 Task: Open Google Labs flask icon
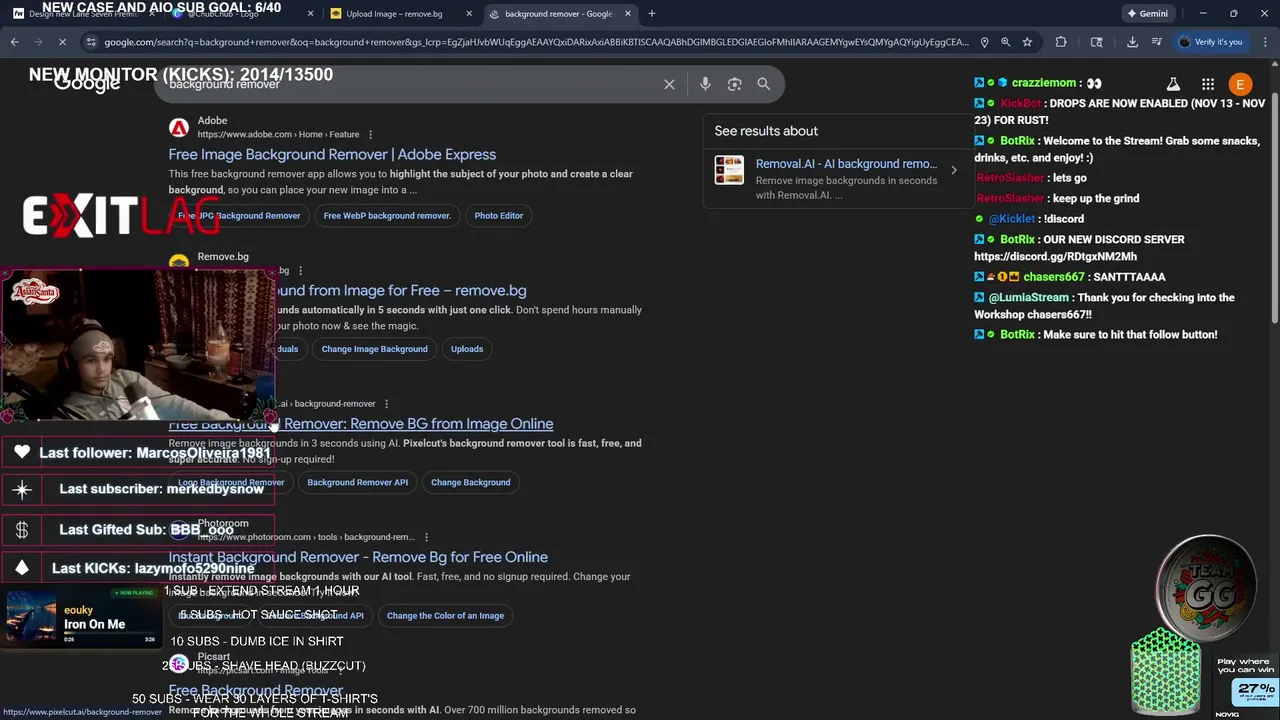click(x=1173, y=84)
